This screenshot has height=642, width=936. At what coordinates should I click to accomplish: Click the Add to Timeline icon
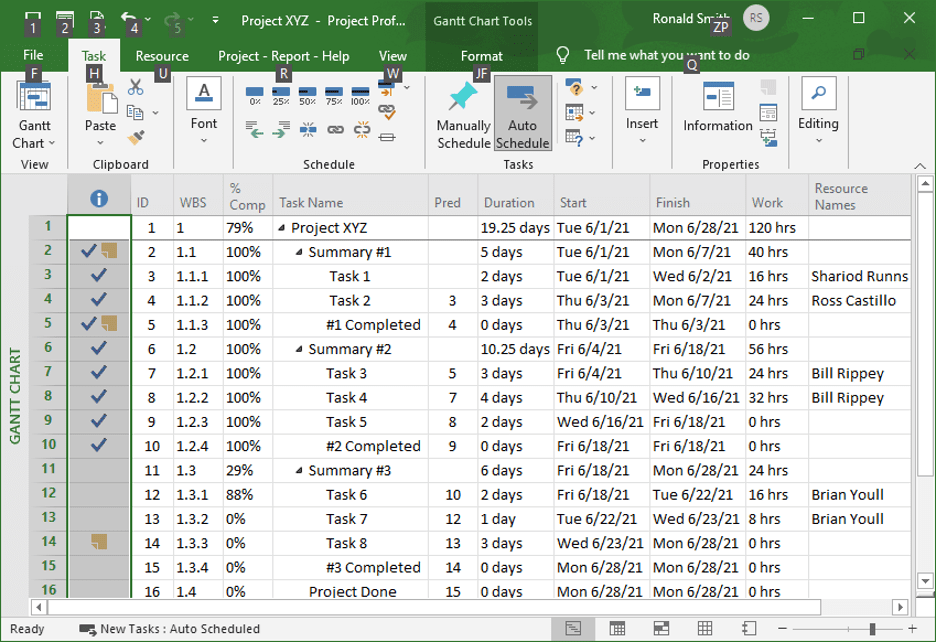(x=768, y=138)
